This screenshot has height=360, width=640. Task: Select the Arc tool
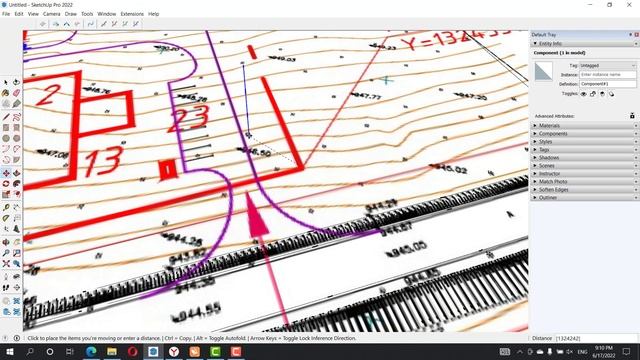[x=6, y=149]
